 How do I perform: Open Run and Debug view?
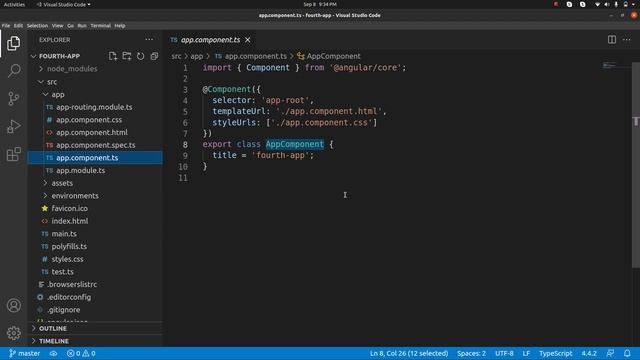13,127
